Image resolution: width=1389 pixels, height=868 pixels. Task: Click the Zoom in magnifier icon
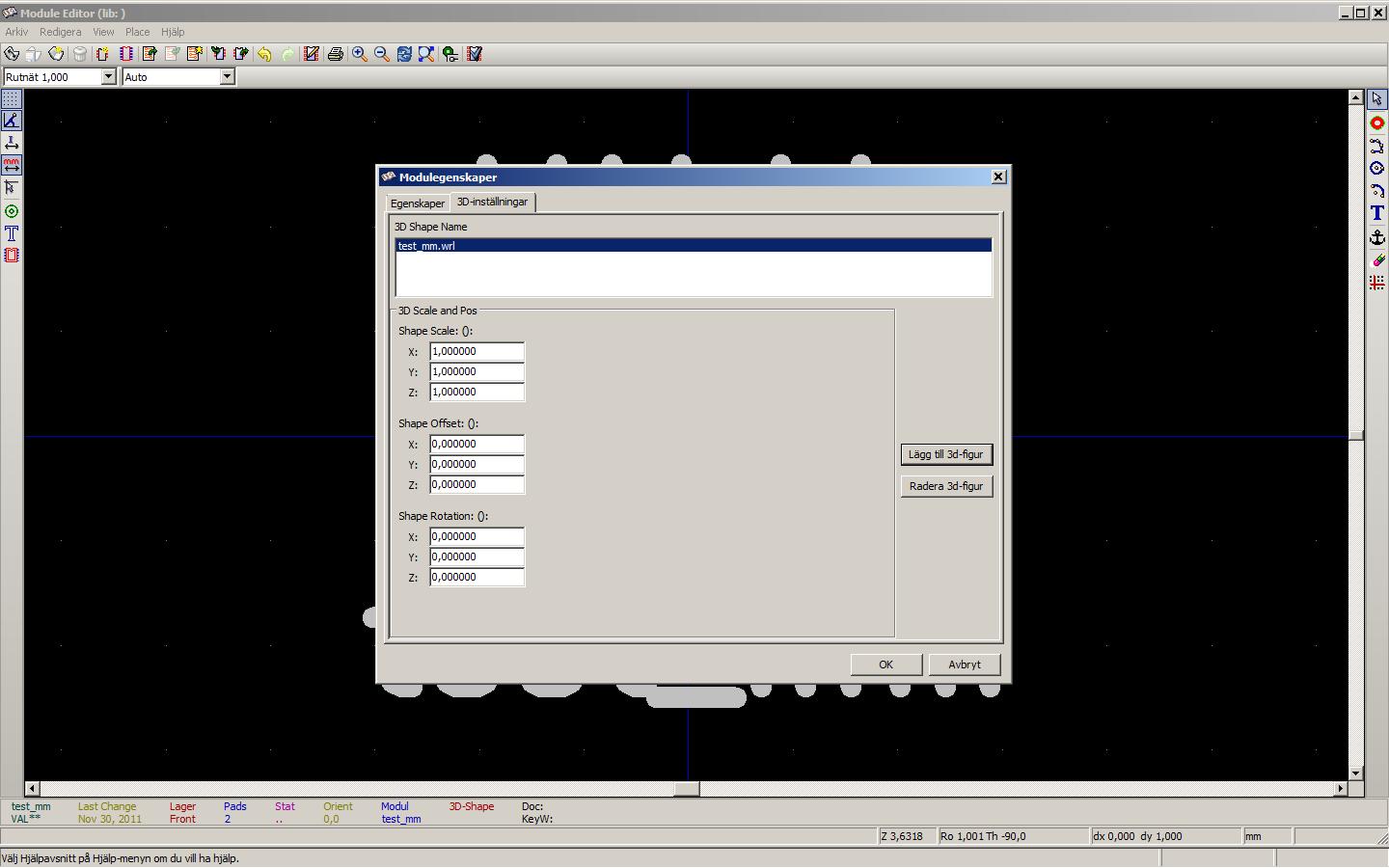coord(359,54)
